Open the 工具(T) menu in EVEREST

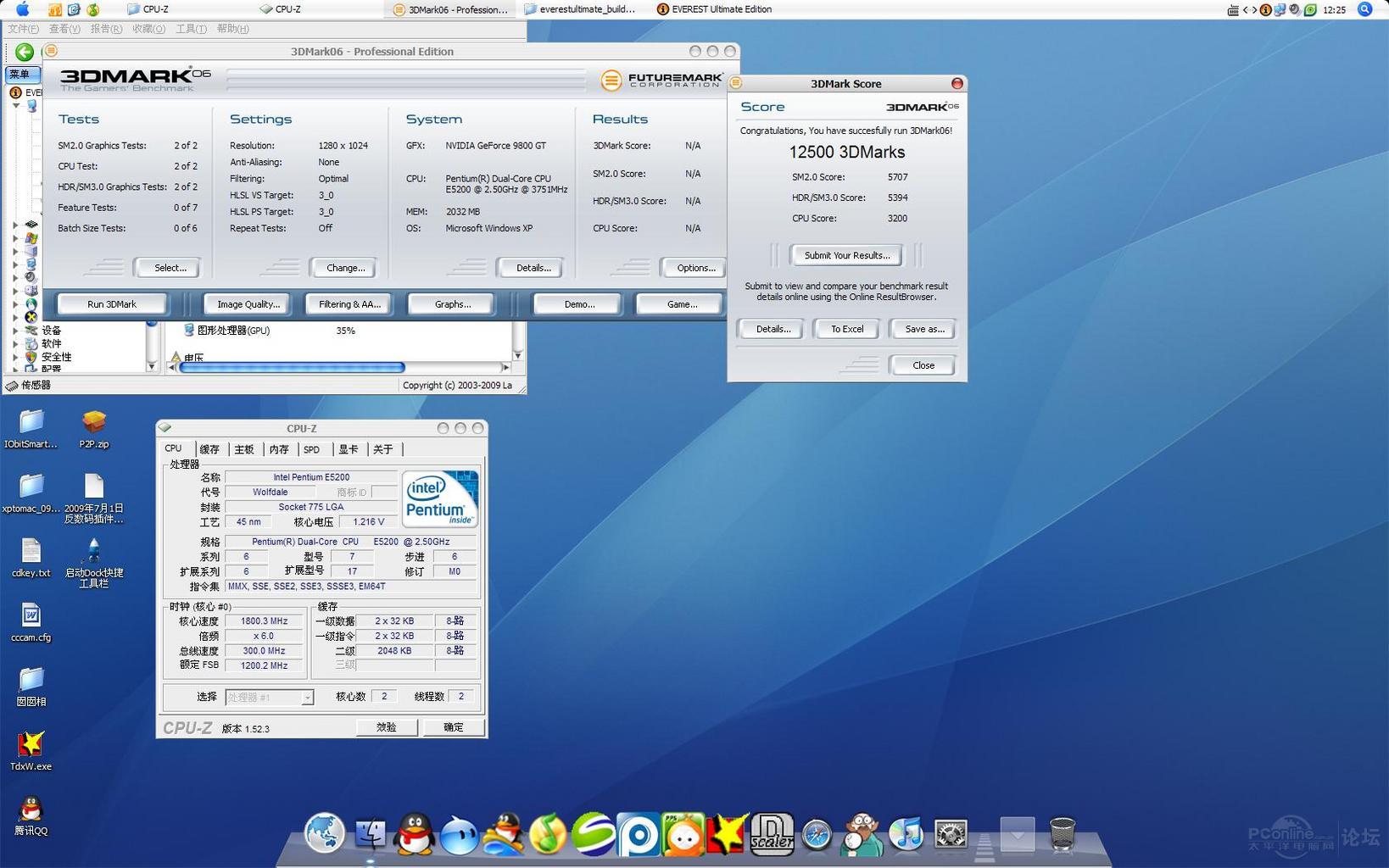tap(191, 29)
